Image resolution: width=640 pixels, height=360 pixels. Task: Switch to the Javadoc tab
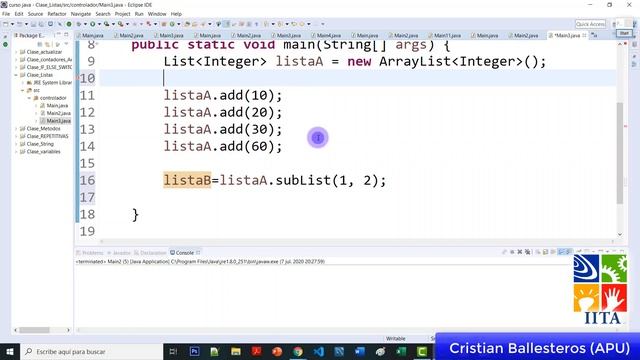[x=119, y=253]
